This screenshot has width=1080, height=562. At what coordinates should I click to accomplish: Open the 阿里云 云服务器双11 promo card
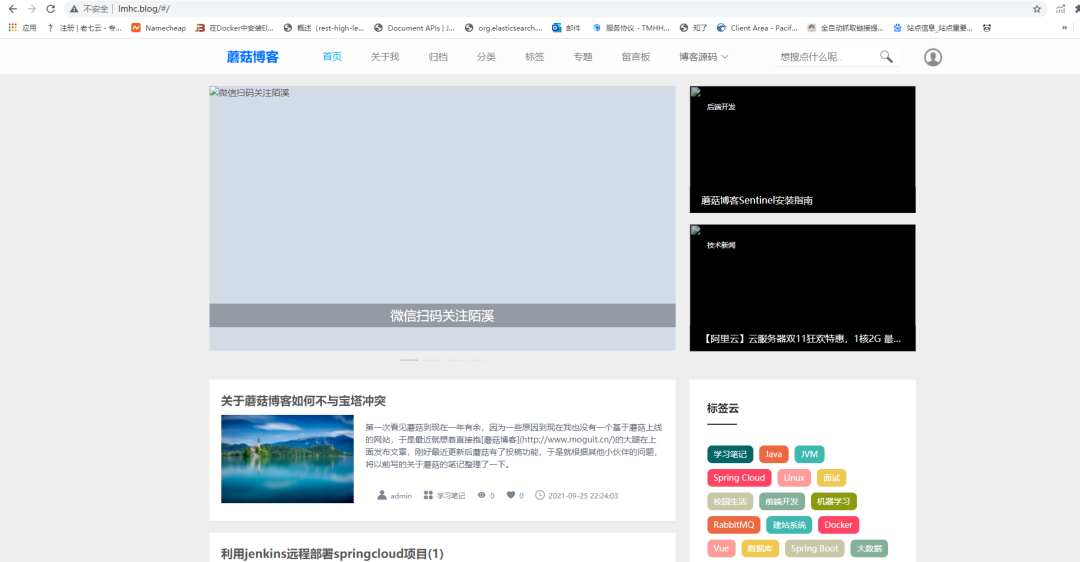802,288
